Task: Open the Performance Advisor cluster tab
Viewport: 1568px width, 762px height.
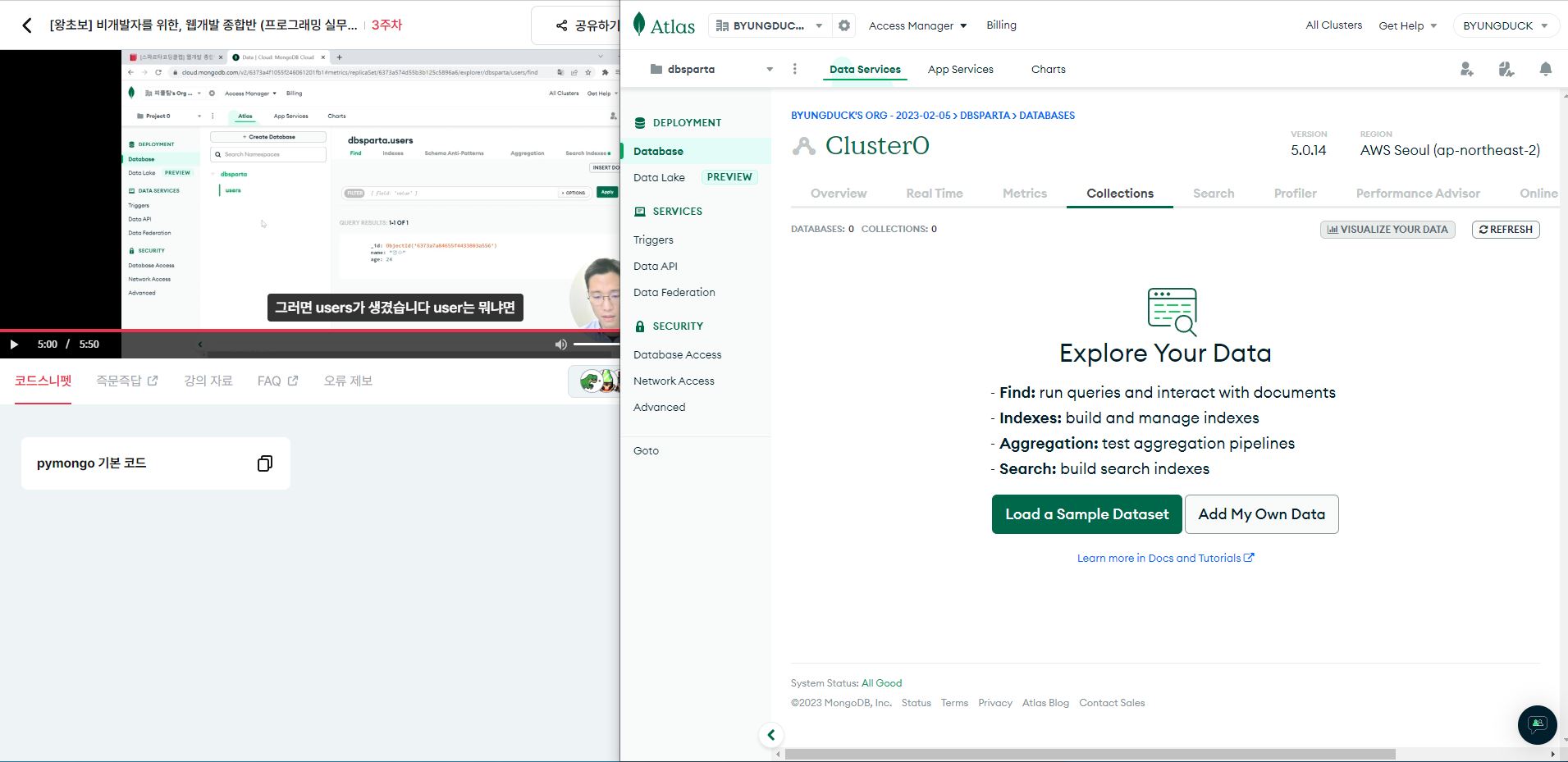Action: [x=1418, y=194]
